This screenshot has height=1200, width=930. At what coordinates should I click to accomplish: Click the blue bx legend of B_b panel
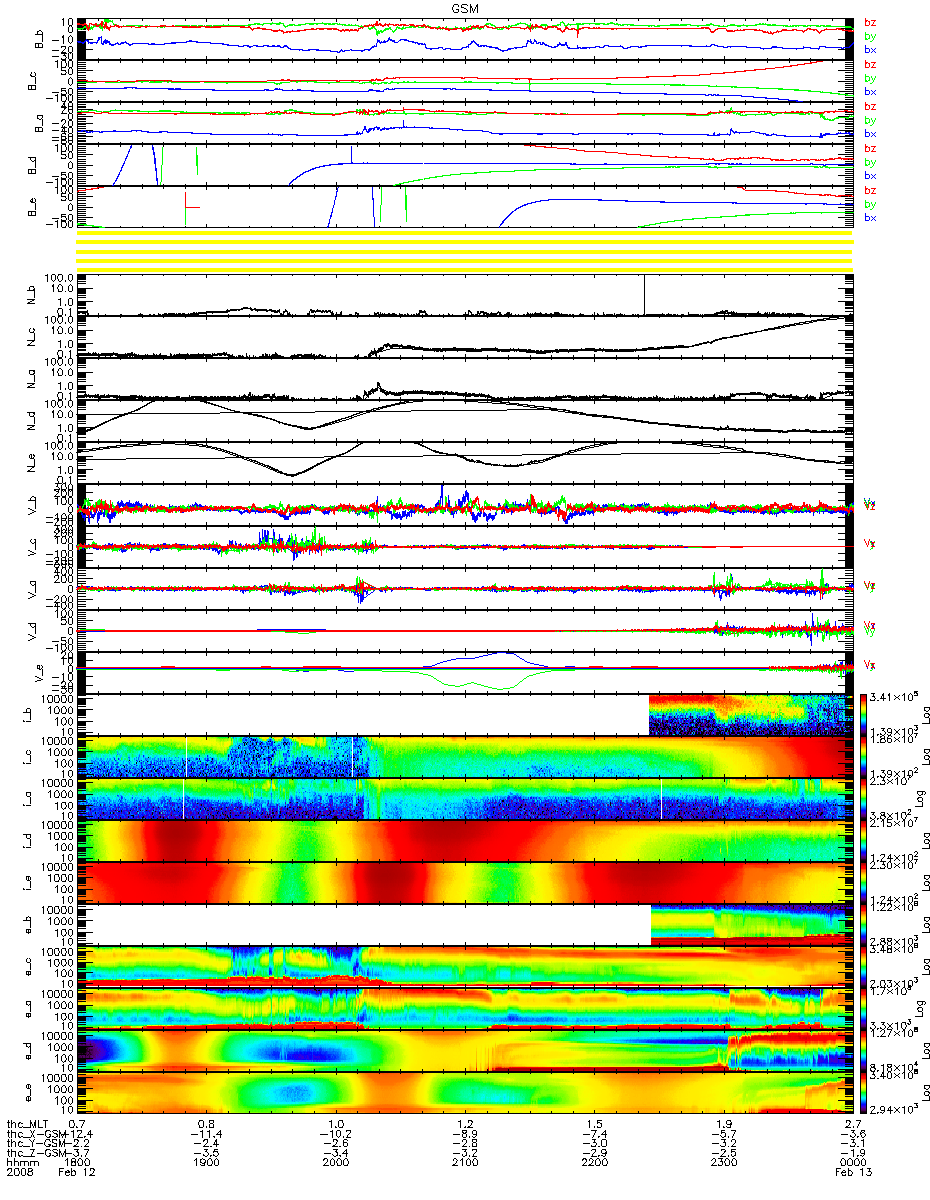point(870,49)
